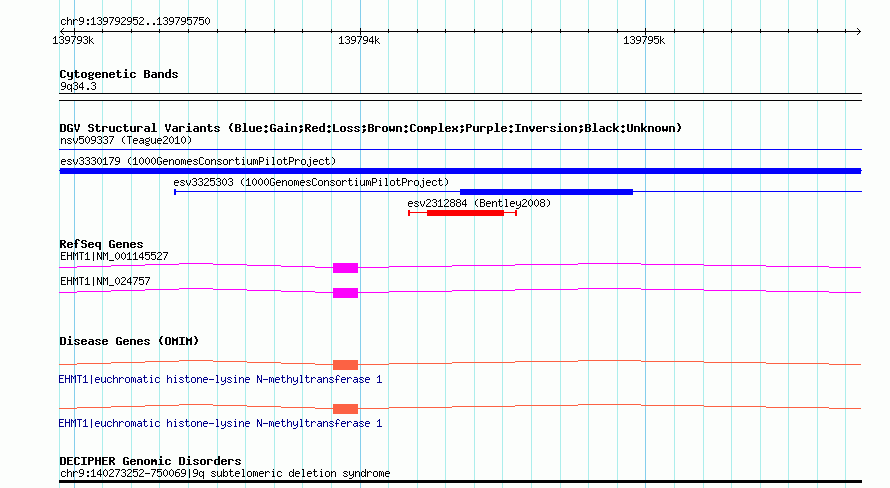The width and height of the screenshot is (890, 488).
Task: Select the 139795k ruler tick label
Action: click(644, 40)
